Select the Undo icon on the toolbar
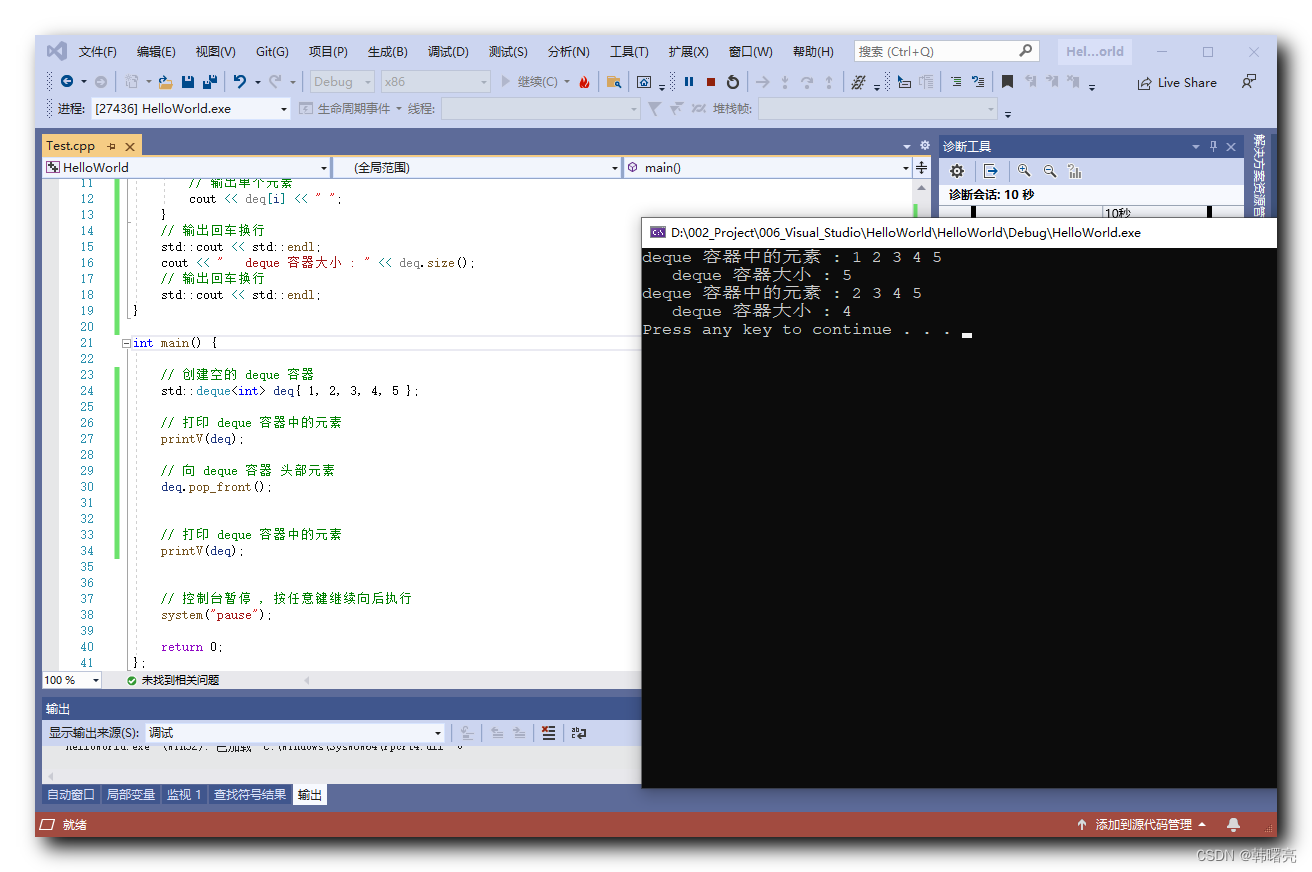Image resolution: width=1312 pixels, height=872 pixels. click(240, 82)
